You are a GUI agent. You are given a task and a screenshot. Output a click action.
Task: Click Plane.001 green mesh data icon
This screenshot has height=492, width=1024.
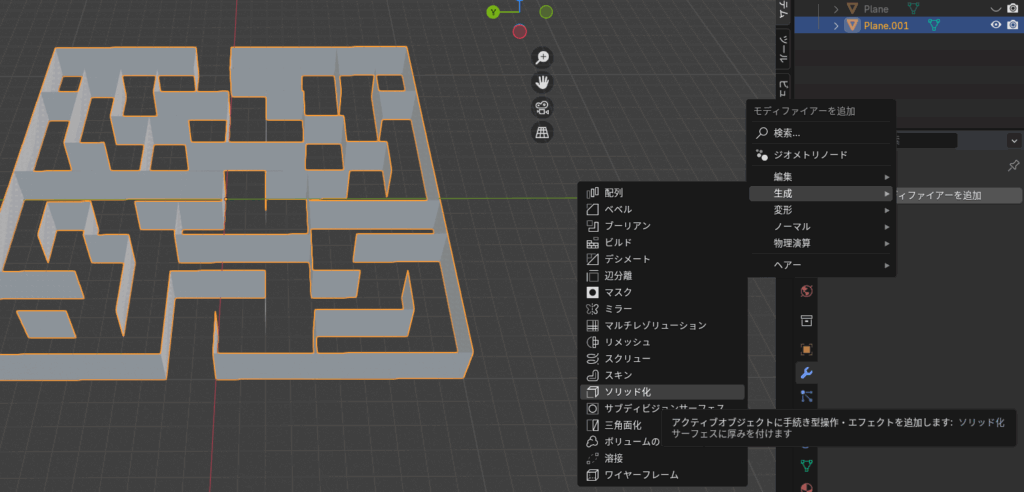(935, 25)
